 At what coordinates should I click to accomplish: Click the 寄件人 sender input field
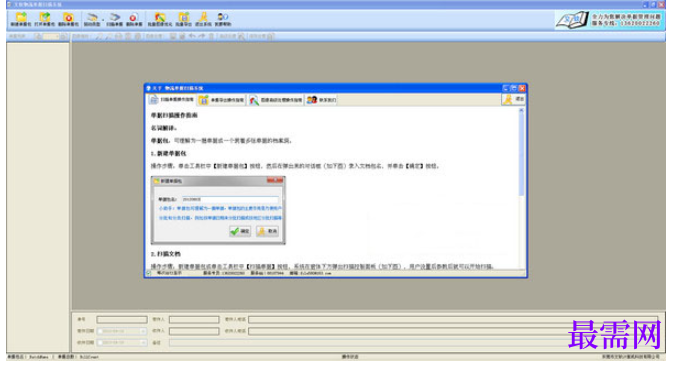[x=194, y=320]
